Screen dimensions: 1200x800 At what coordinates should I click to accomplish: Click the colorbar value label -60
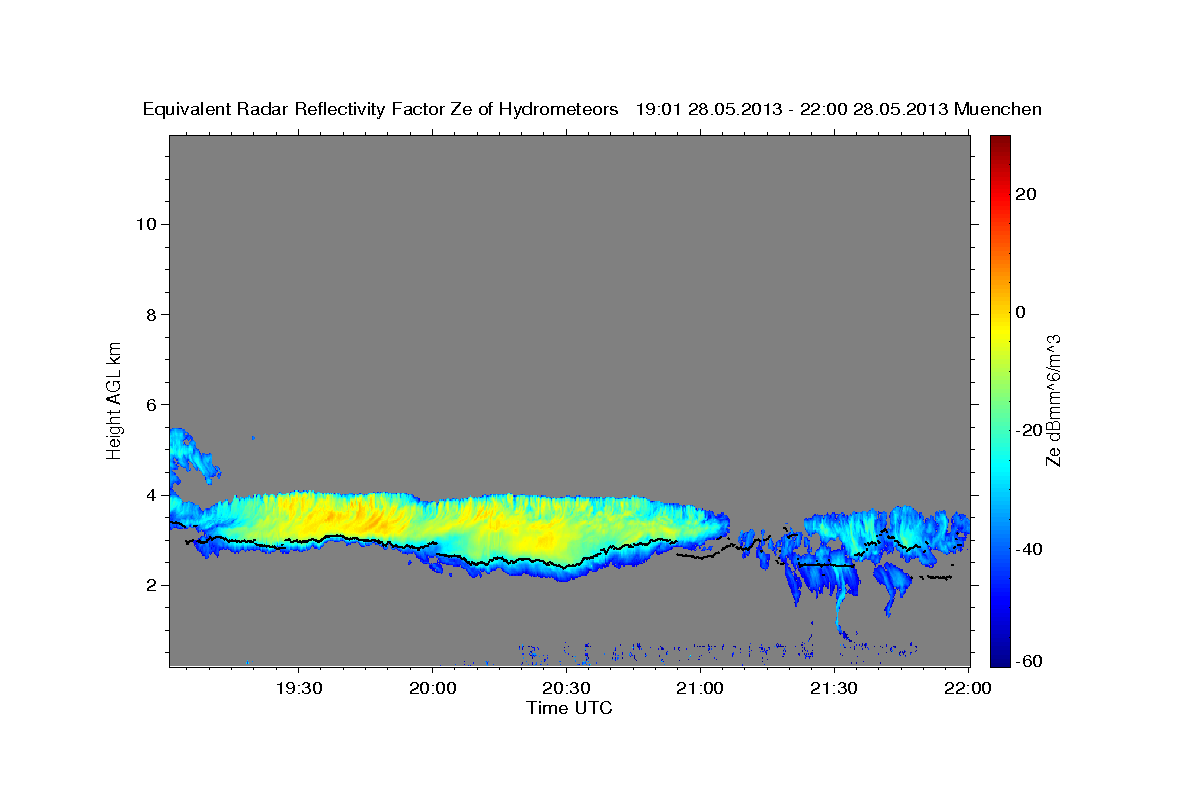coord(1027,660)
